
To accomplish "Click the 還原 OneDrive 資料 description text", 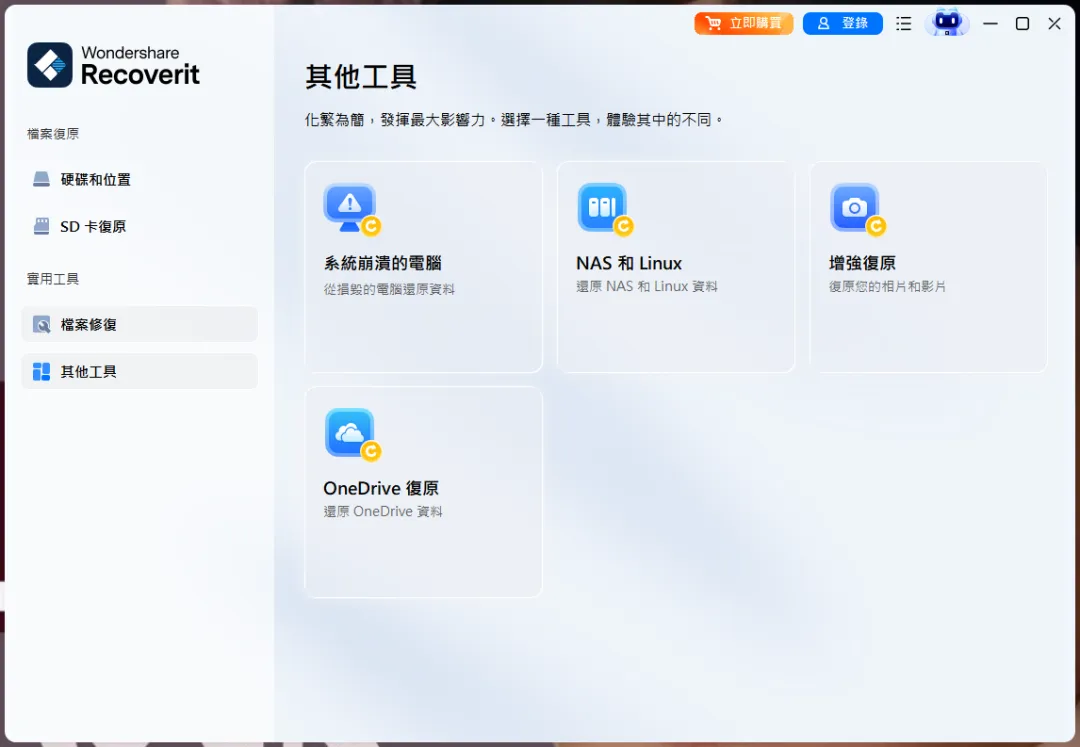I will coord(383,512).
